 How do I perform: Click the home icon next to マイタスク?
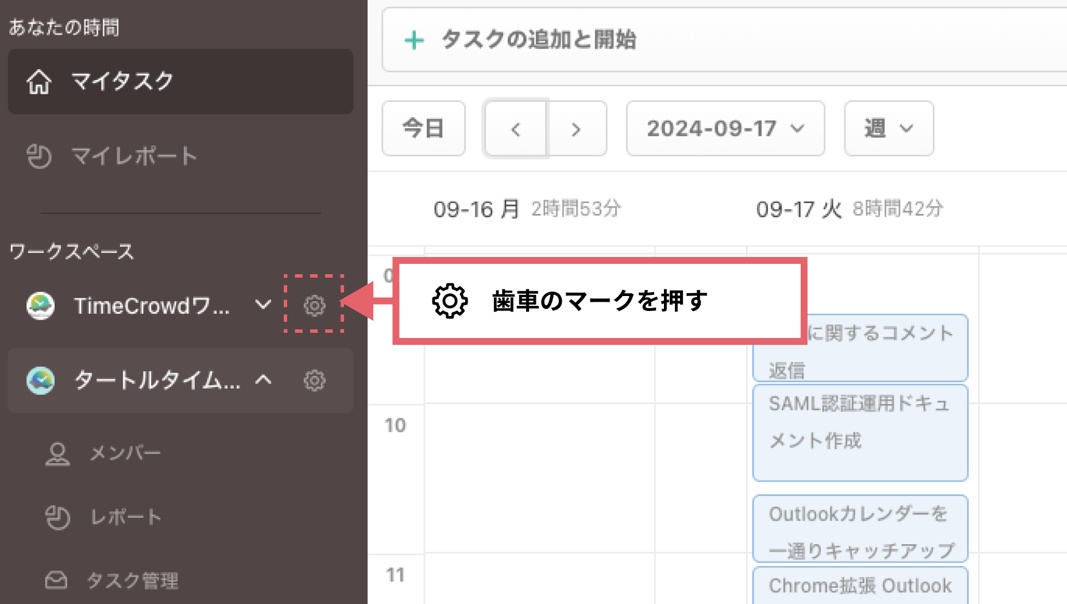pyautogui.click(x=39, y=82)
